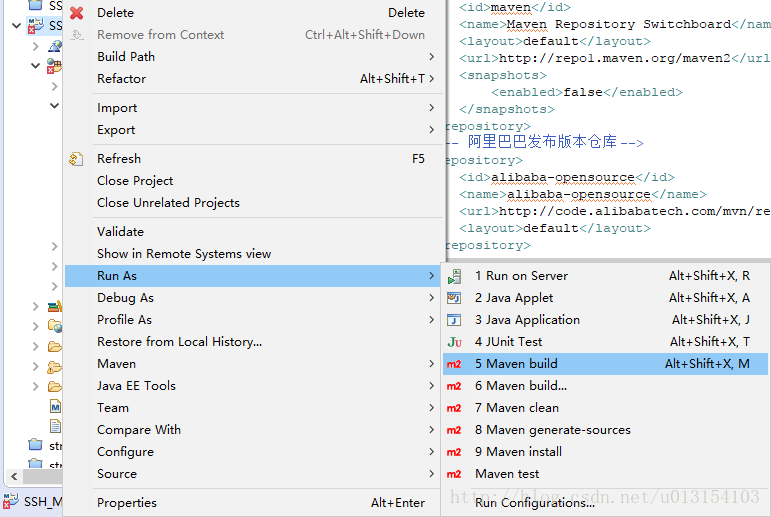Viewport: 771px width, 517px height.
Task: Click the Refresh icon in context menu
Action: click(76, 159)
